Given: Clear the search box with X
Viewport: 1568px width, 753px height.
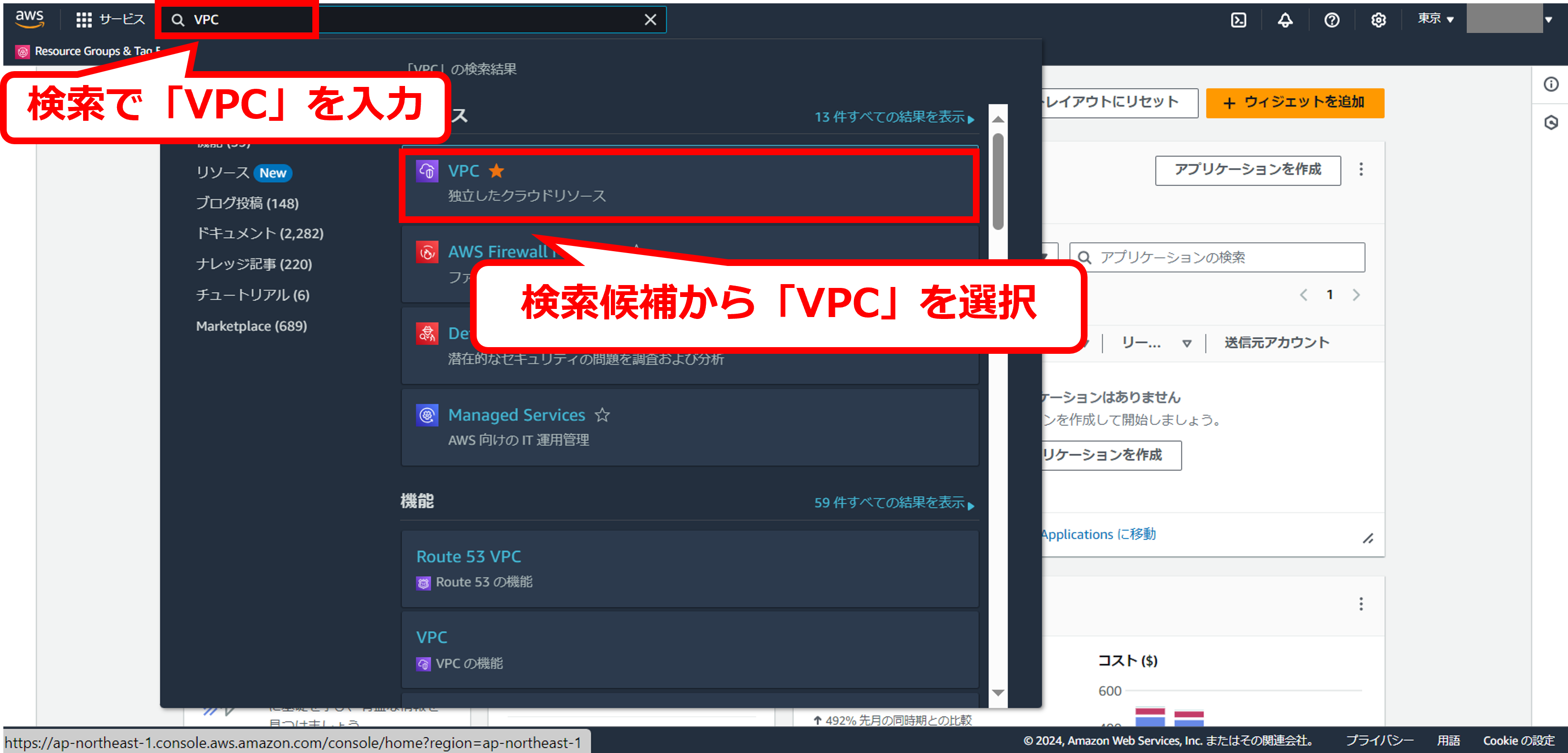Looking at the screenshot, I should 650,20.
